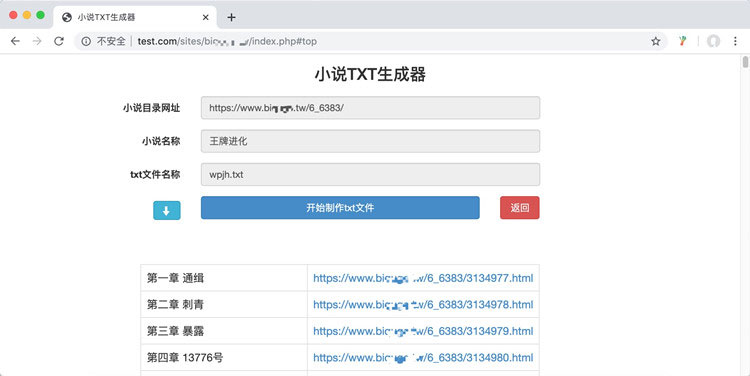The image size is (750, 376).
Task: Reload the page with the refresh icon
Action: tap(59, 42)
